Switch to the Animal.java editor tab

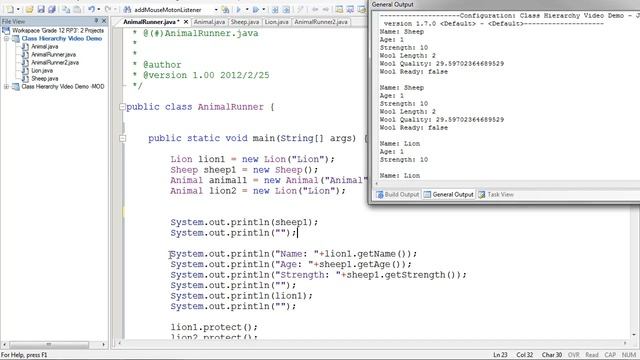tap(209, 22)
